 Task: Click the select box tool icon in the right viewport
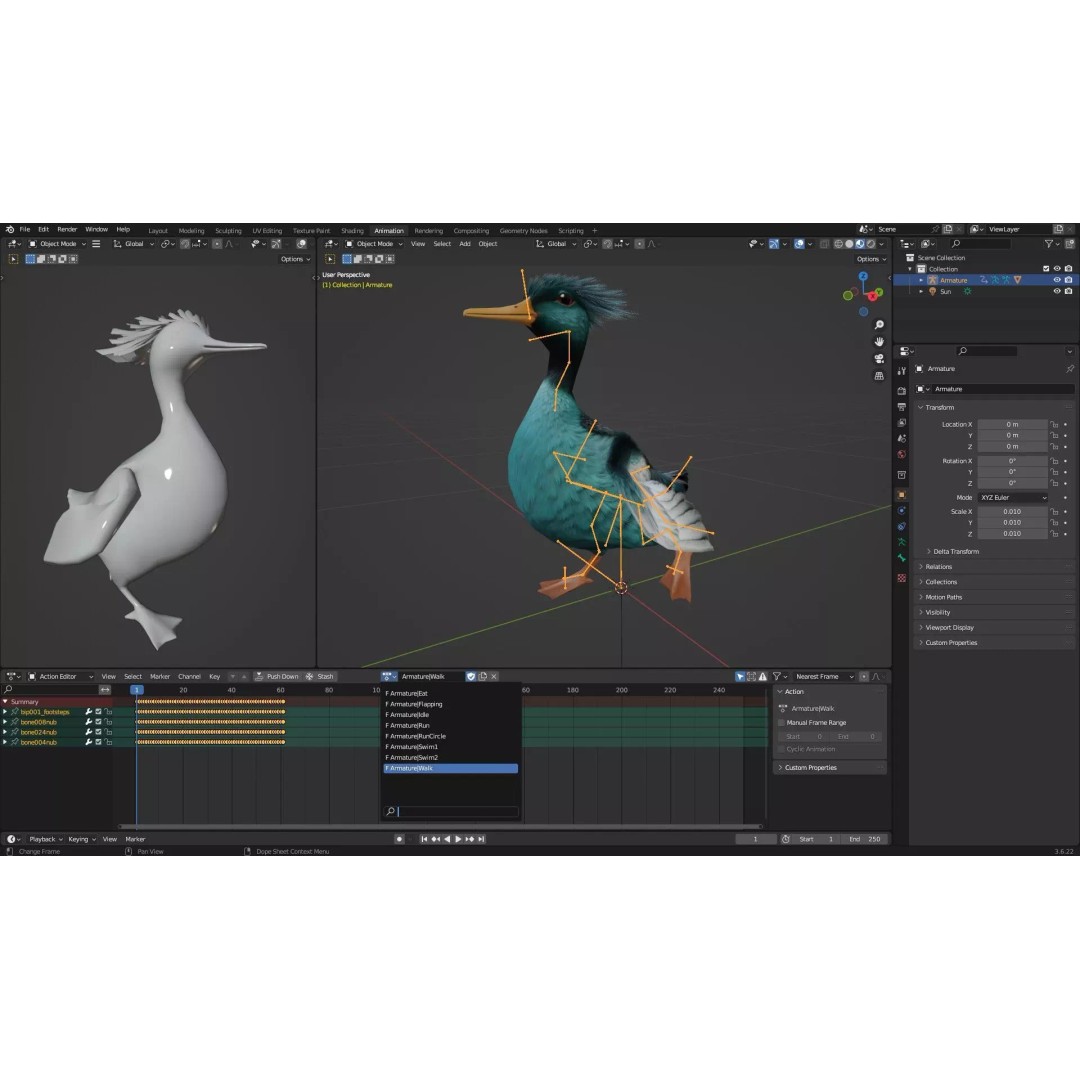pyautogui.click(x=330, y=259)
